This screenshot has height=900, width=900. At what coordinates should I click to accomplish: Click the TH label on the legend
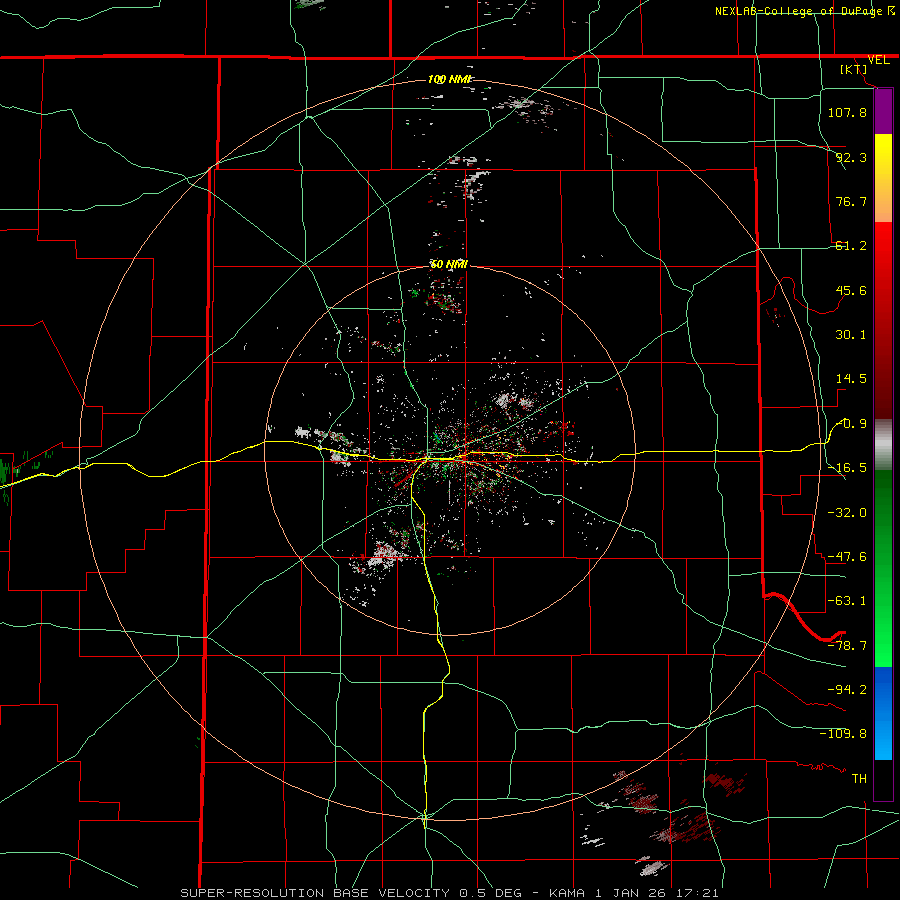(859, 778)
